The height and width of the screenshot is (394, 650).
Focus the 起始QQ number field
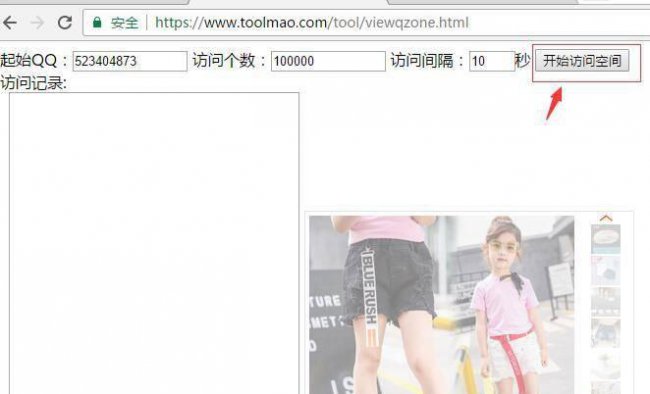(x=130, y=61)
